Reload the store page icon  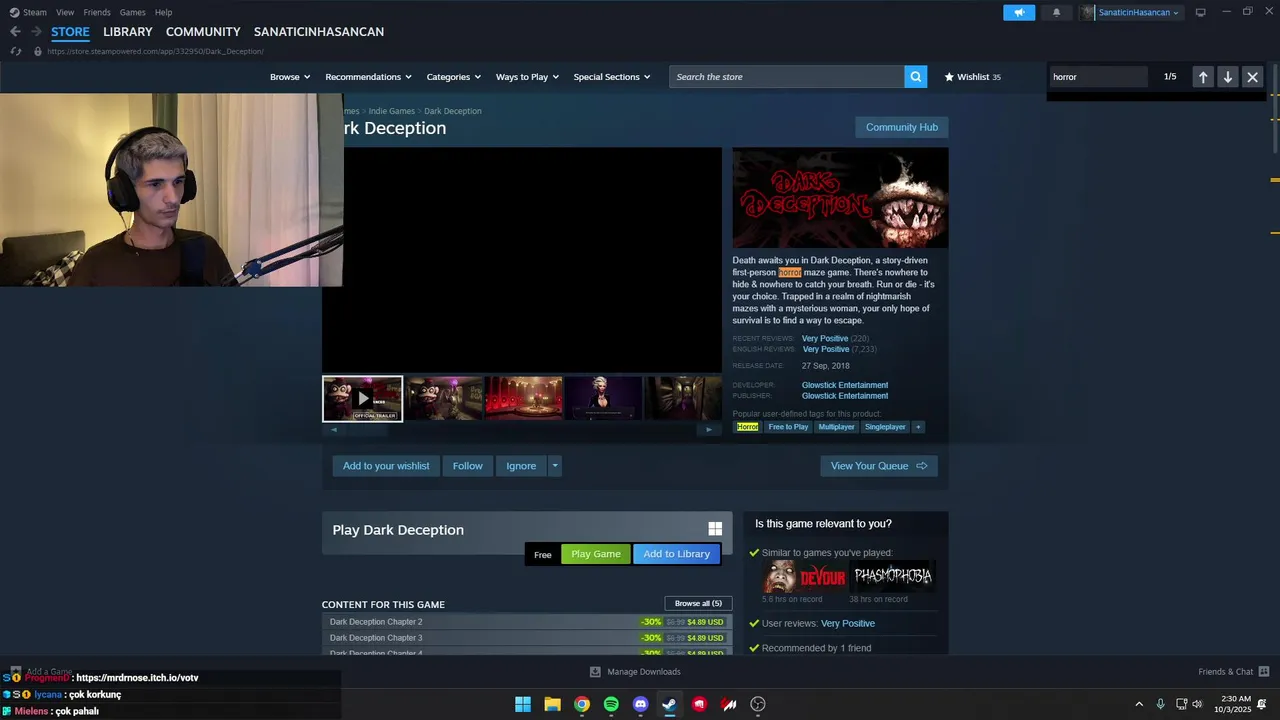pos(15,51)
